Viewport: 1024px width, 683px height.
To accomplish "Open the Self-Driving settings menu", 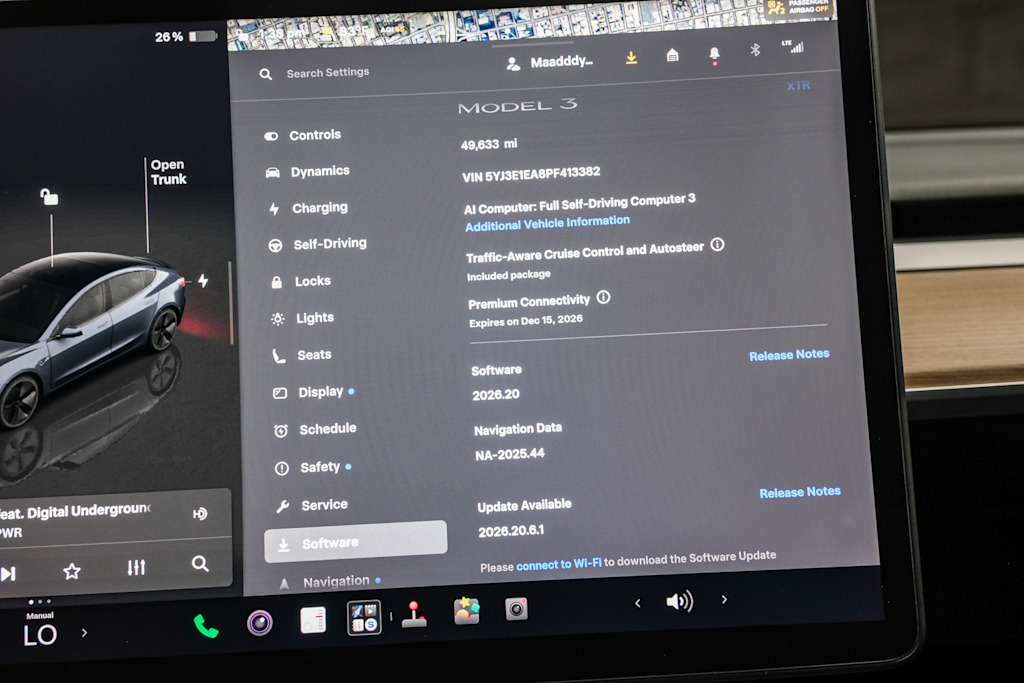I will click(x=317, y=244).
